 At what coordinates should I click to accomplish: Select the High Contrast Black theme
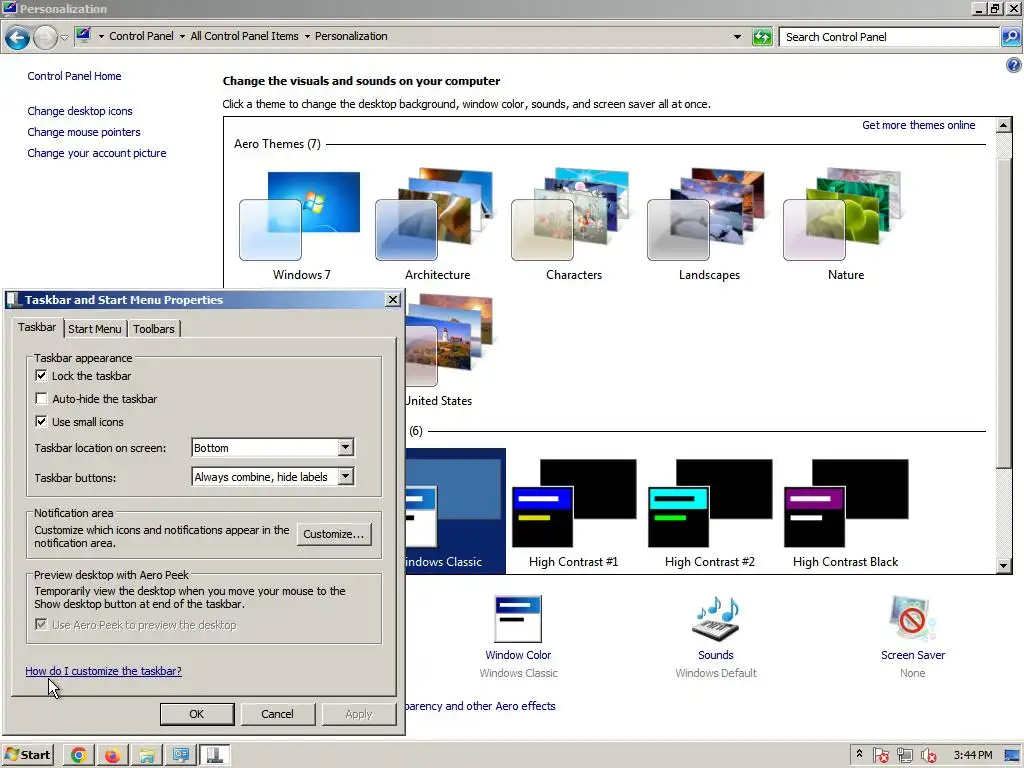[845, 513]
